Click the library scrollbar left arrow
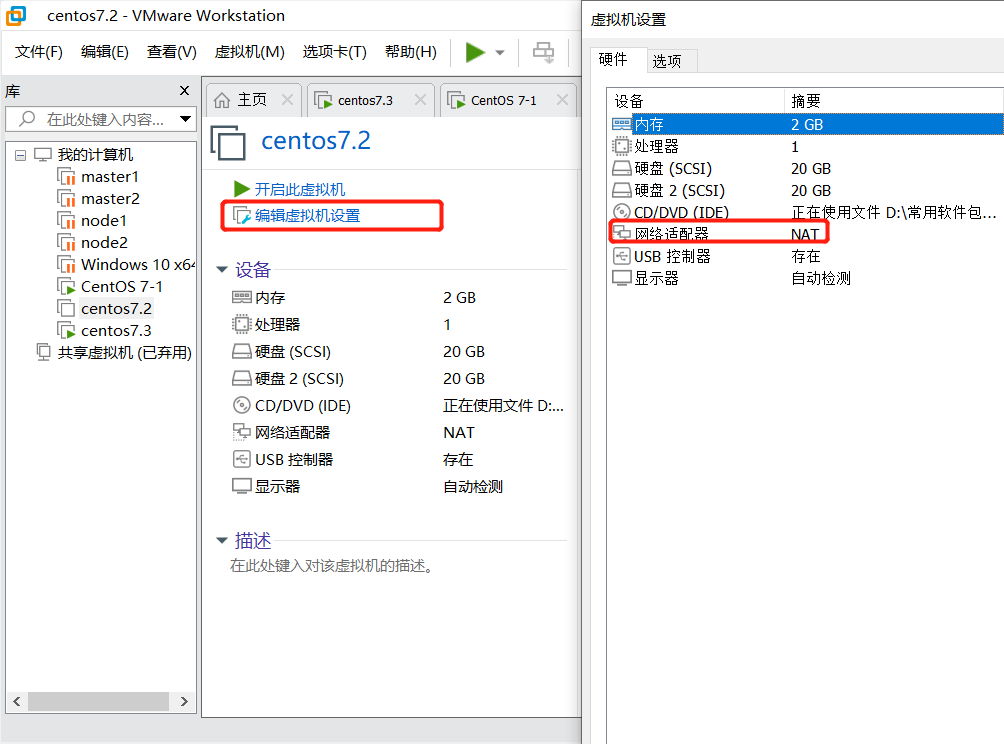 pyautogui.click(x=17, y=702)
